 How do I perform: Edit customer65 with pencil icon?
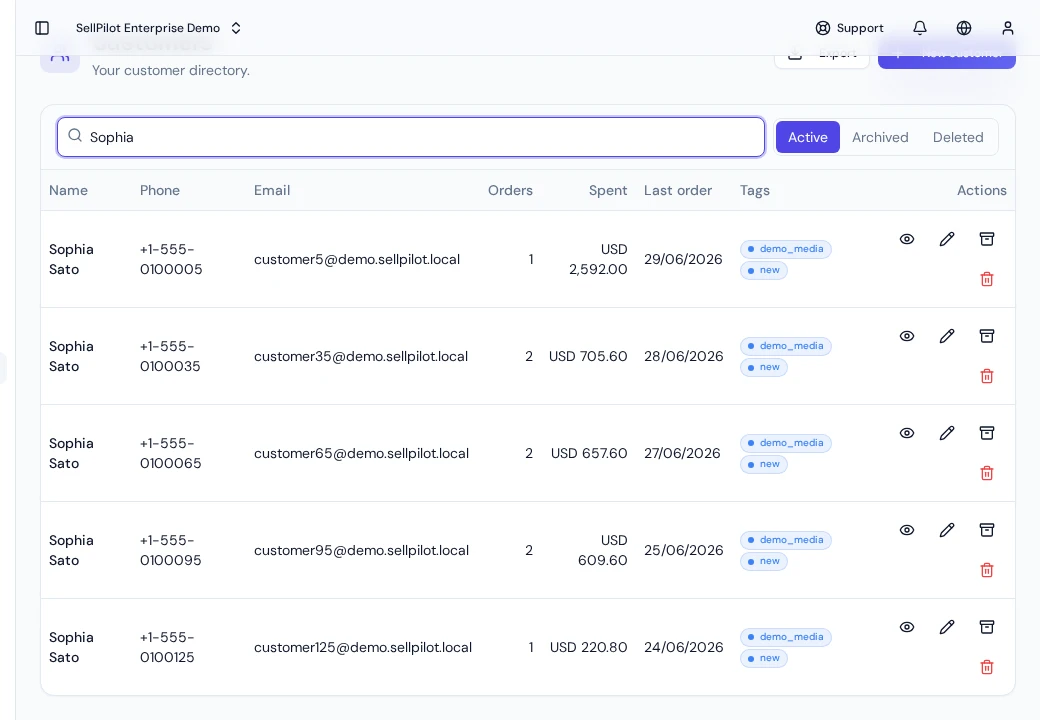pyautogui.click(x=947, y=433)
